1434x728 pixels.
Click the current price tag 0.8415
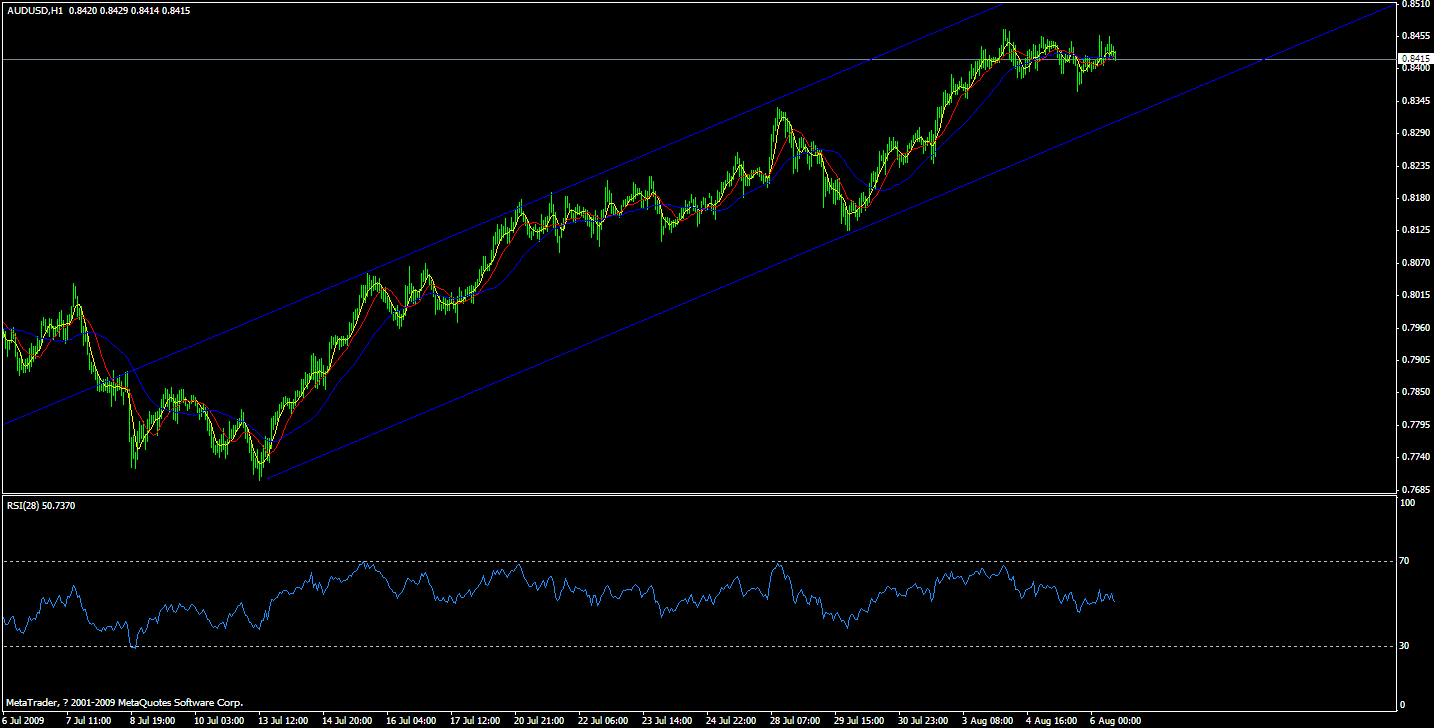(1414, 58)
